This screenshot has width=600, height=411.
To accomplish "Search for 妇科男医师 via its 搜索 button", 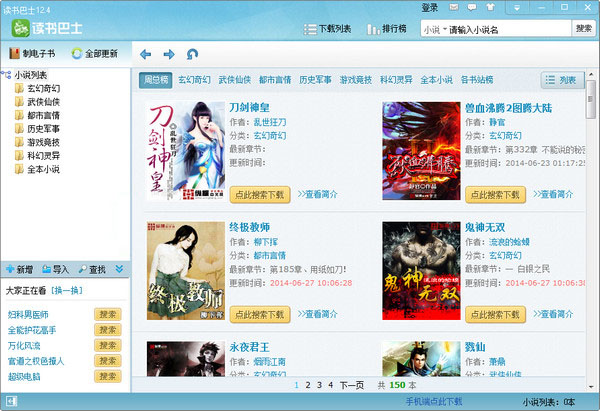I will pyautogui.click(x=108, y=315).
